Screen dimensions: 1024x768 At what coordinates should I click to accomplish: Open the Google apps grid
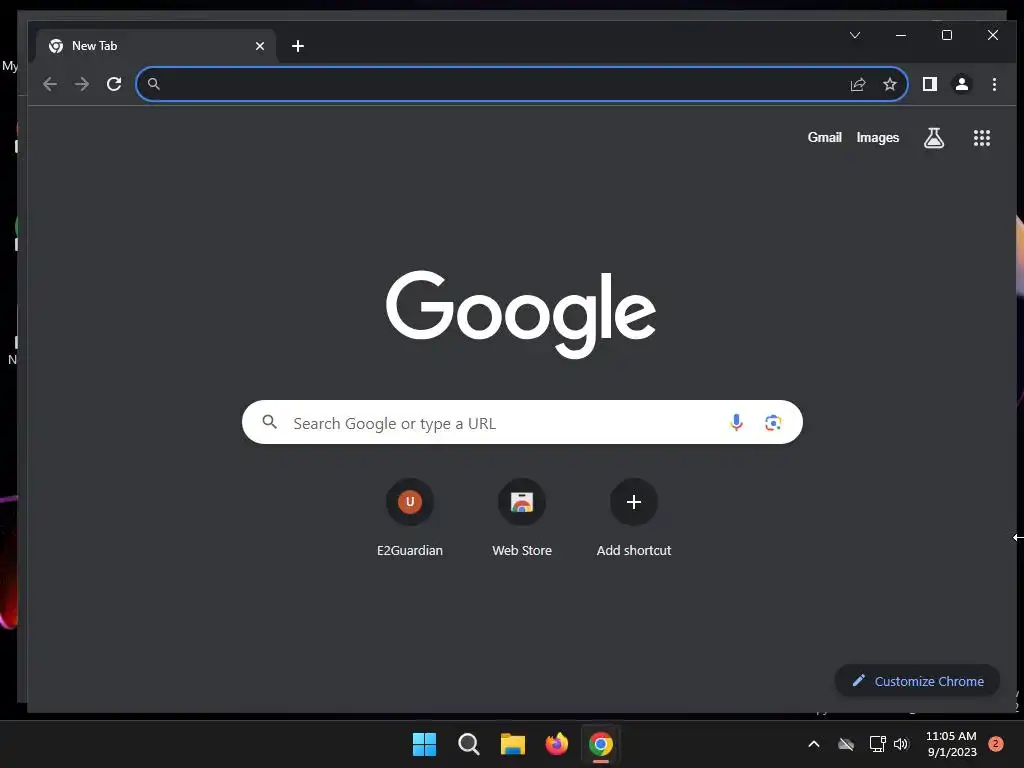click(982, 138)
